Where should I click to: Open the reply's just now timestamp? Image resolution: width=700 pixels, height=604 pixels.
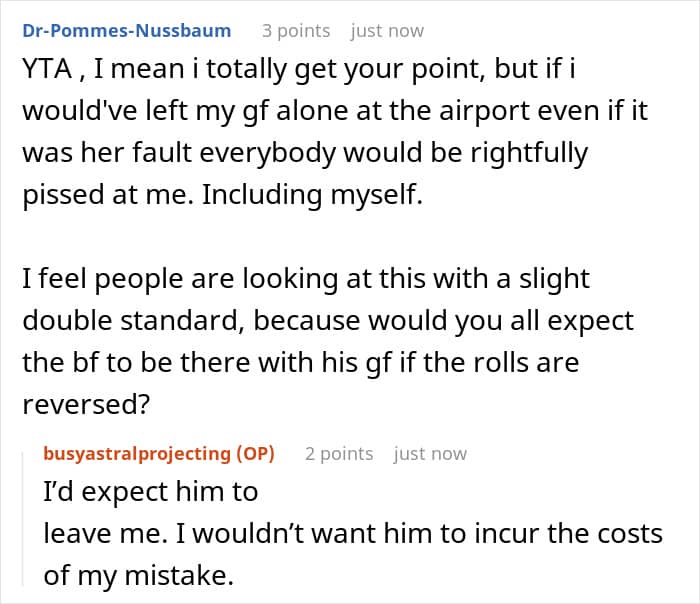pos(430,454)
